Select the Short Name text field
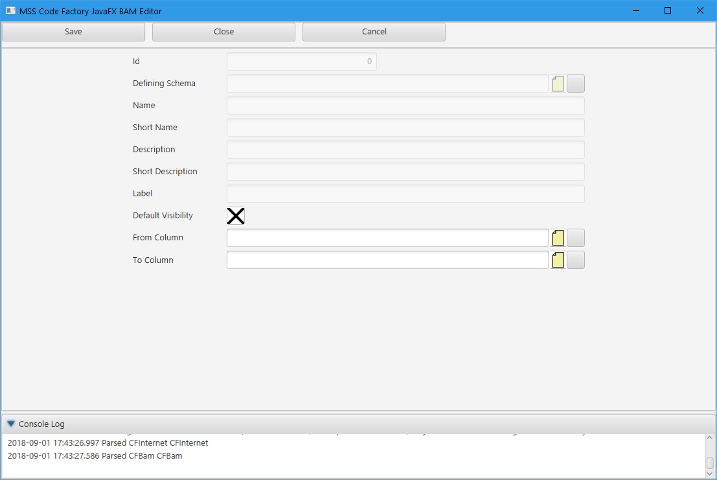717x480 pixels. pos(405,128)
